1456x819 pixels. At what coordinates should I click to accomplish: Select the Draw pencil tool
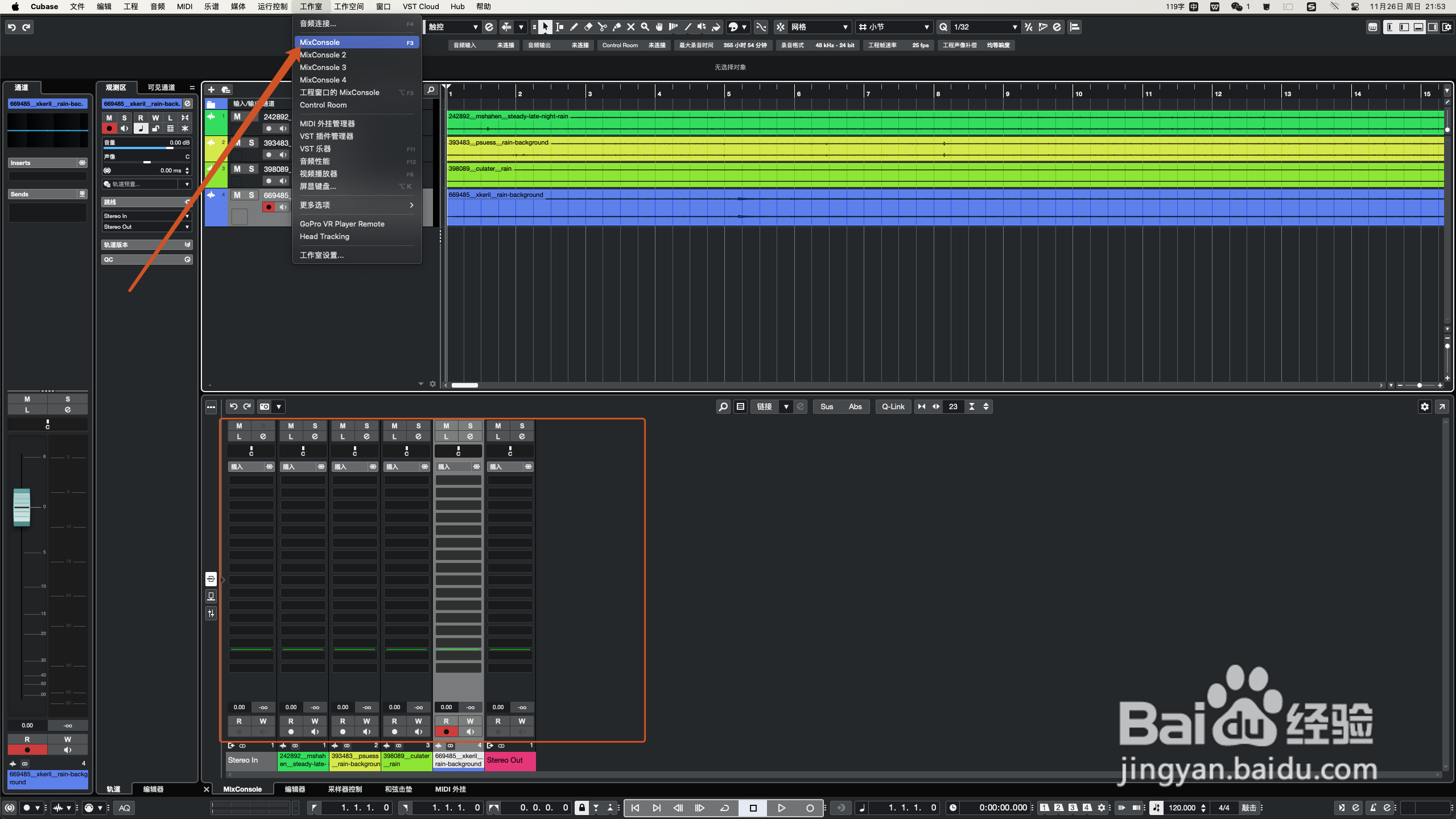(574, 27)
